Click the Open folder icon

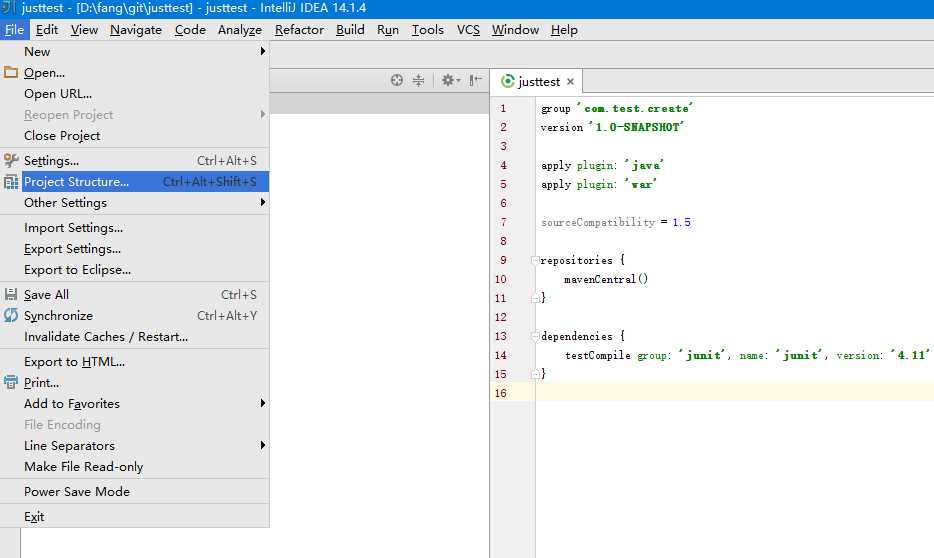tap(11, 73)
